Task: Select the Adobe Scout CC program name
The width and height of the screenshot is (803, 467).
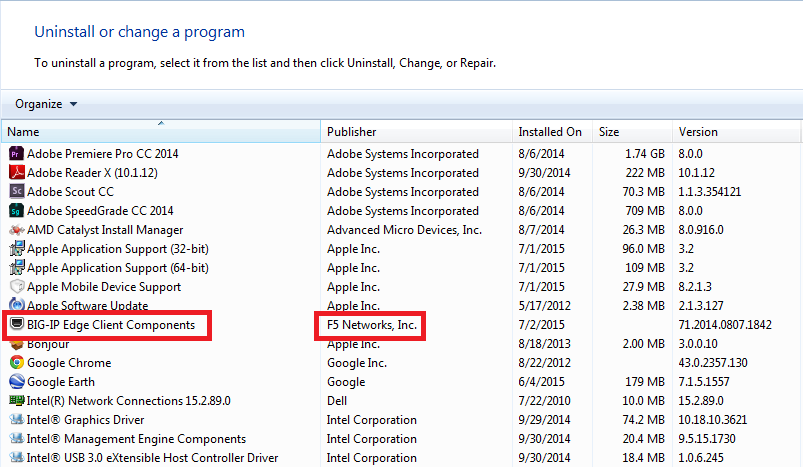Action: coord(70,192)
